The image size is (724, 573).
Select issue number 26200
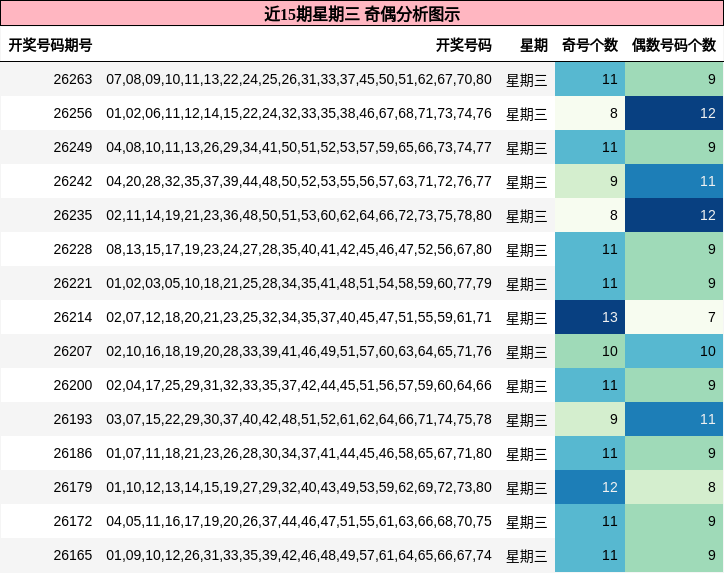point(72,385)
